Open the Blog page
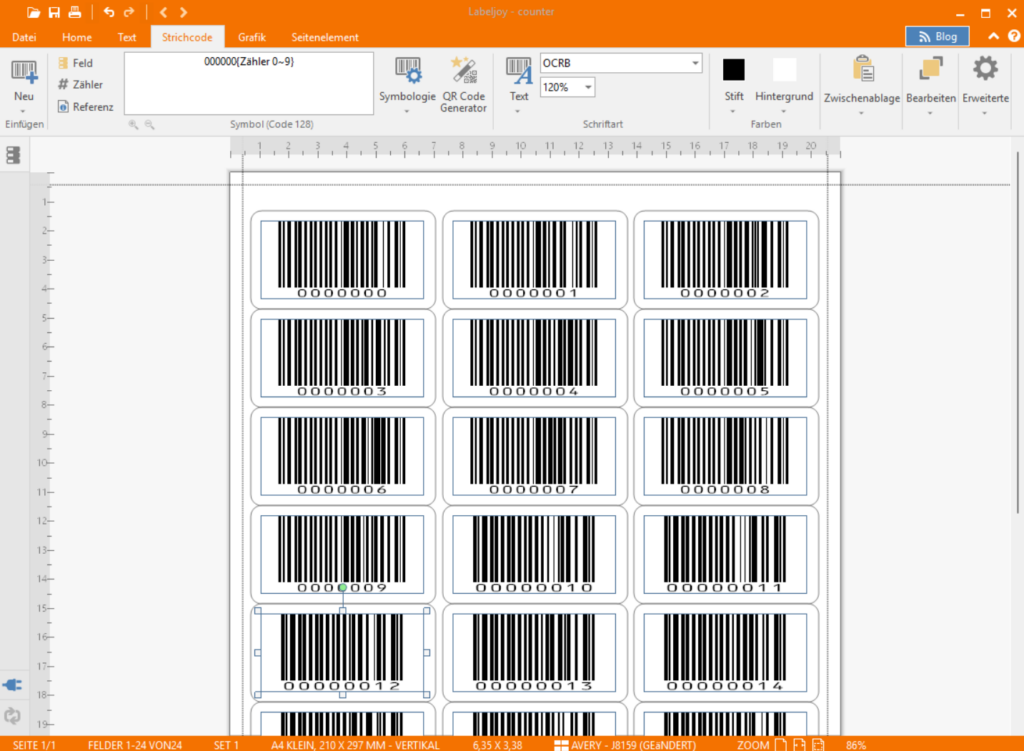The image size is (1024, 751). pos(937,35)
